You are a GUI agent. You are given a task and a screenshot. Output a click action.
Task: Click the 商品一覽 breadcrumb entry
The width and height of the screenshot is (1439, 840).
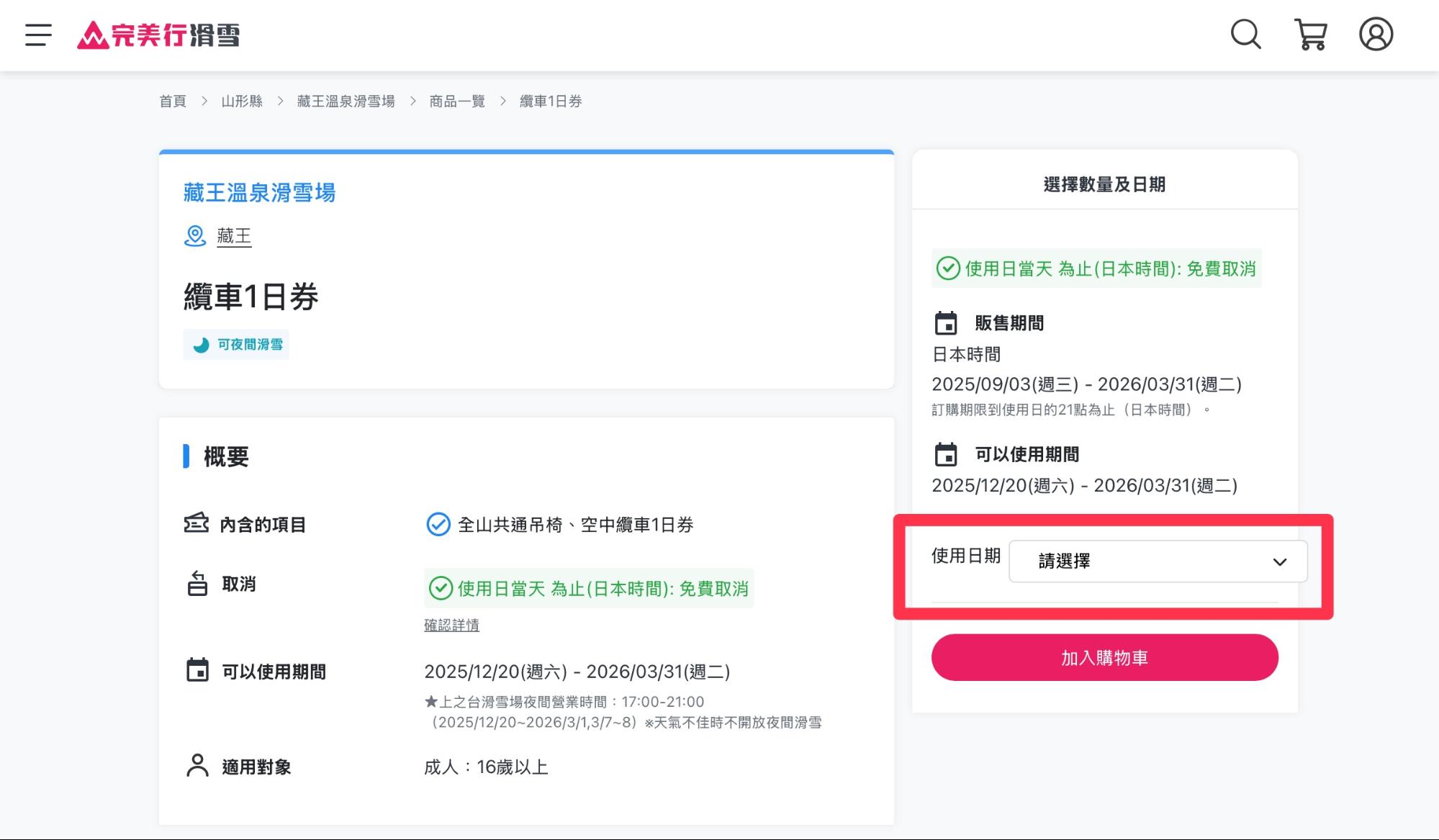(x=456, y=101)
